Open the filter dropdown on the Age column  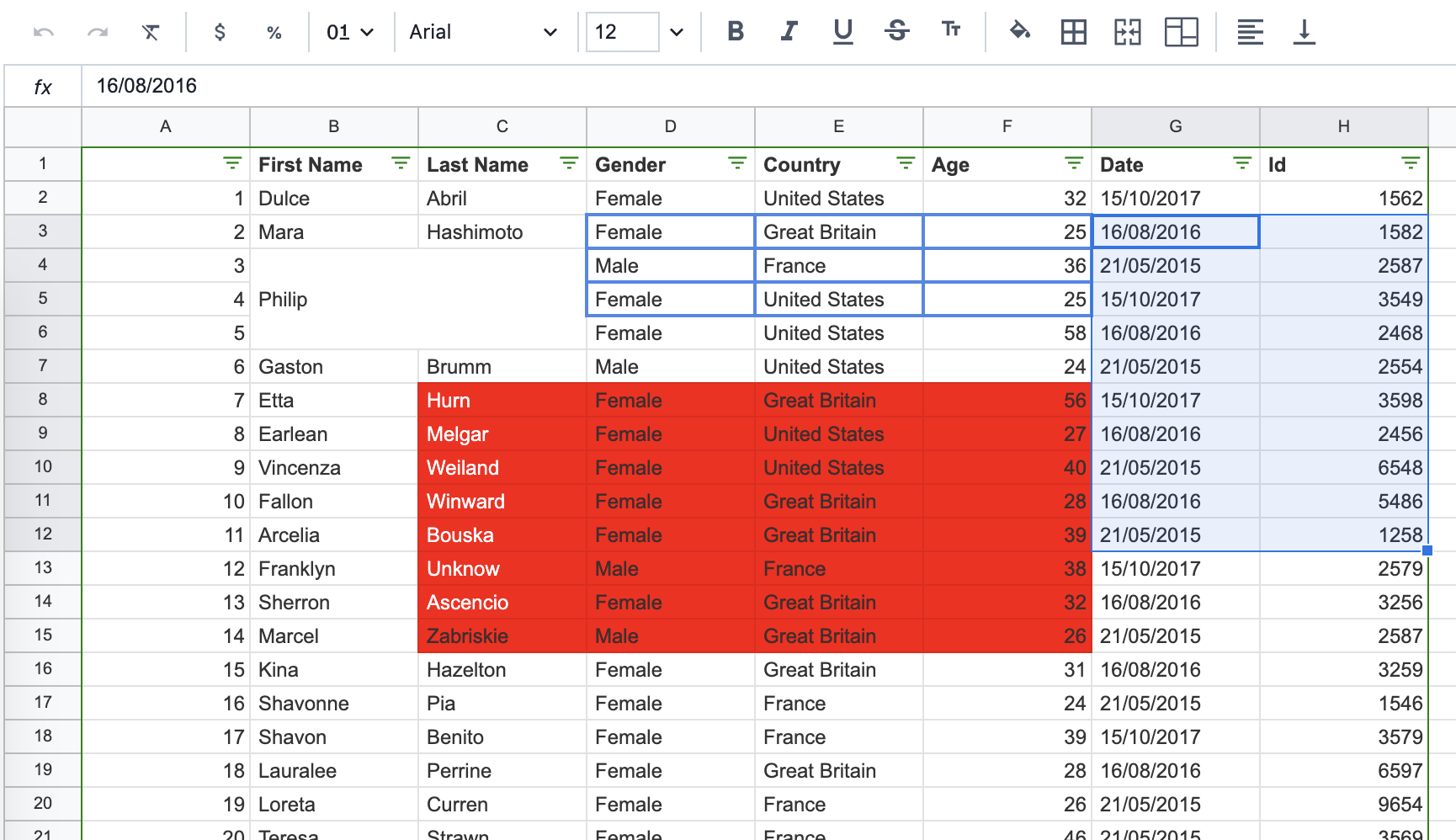1073,163
